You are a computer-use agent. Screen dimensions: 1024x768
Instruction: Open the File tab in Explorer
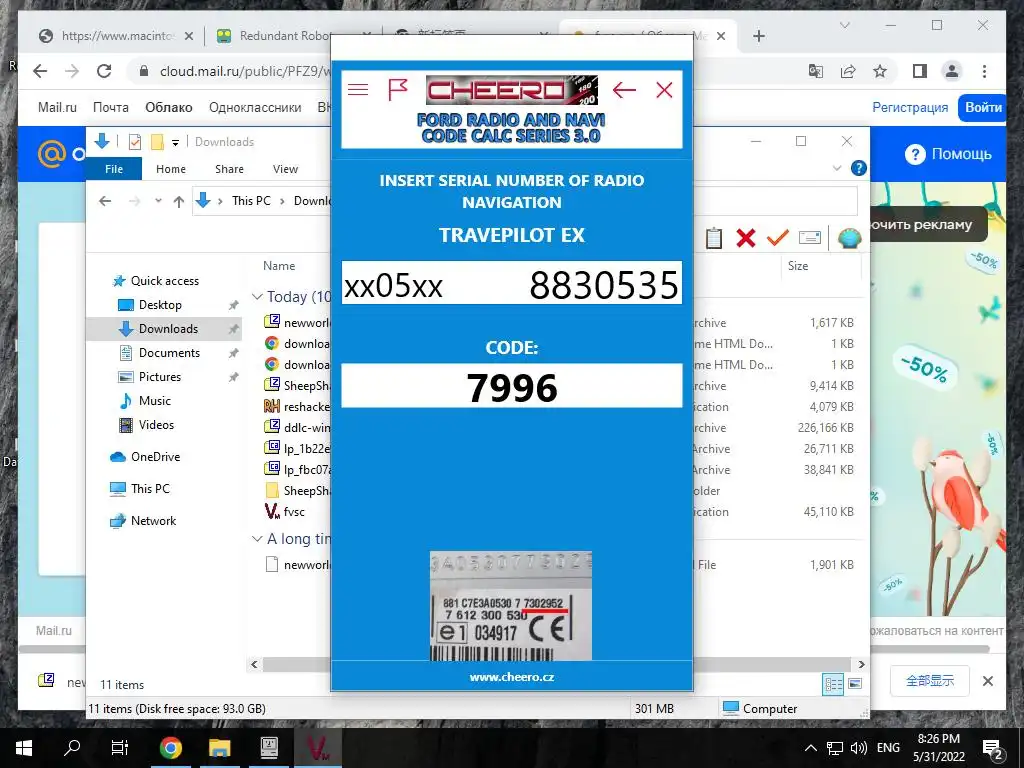click(114, 168)
